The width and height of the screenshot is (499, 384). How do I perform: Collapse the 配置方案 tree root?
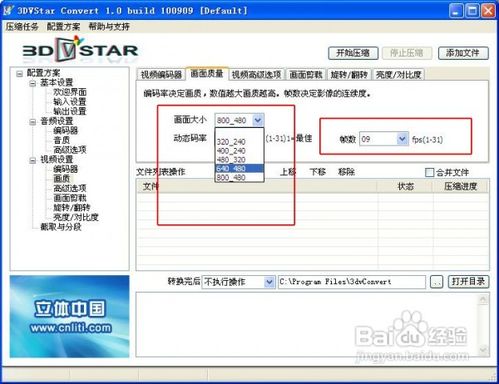[19, 74]
